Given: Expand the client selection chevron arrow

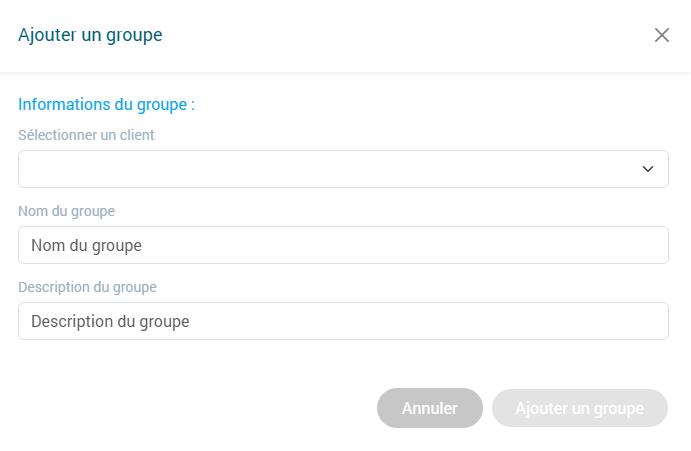Looking at the screenshot, I should point(647,169).
